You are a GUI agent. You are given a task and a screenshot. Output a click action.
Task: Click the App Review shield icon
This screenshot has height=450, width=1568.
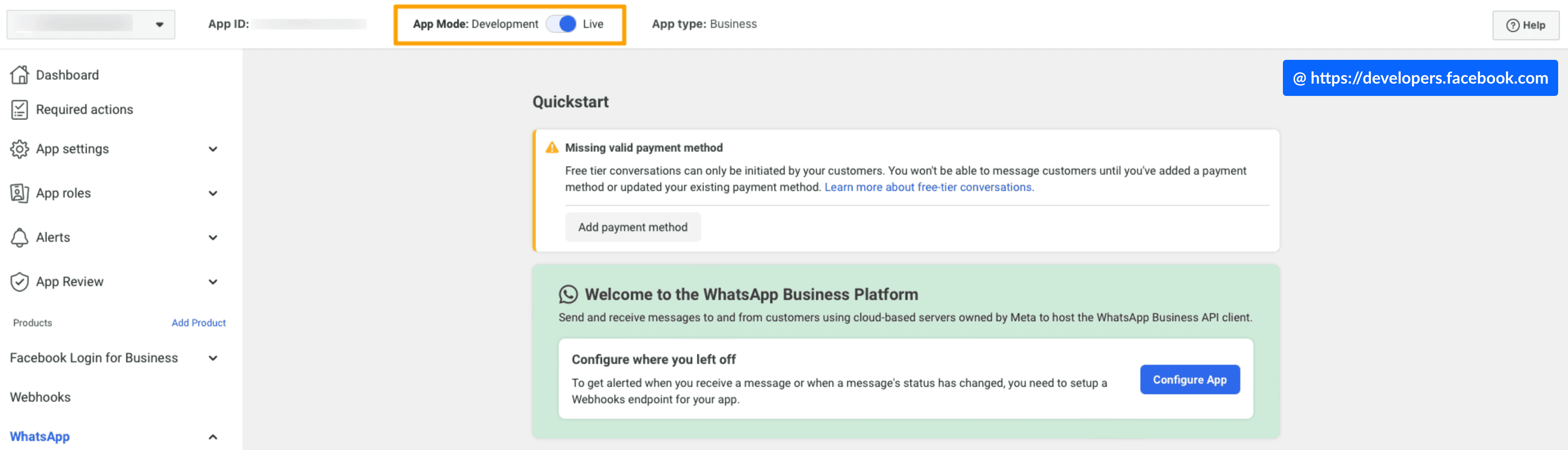20,281
